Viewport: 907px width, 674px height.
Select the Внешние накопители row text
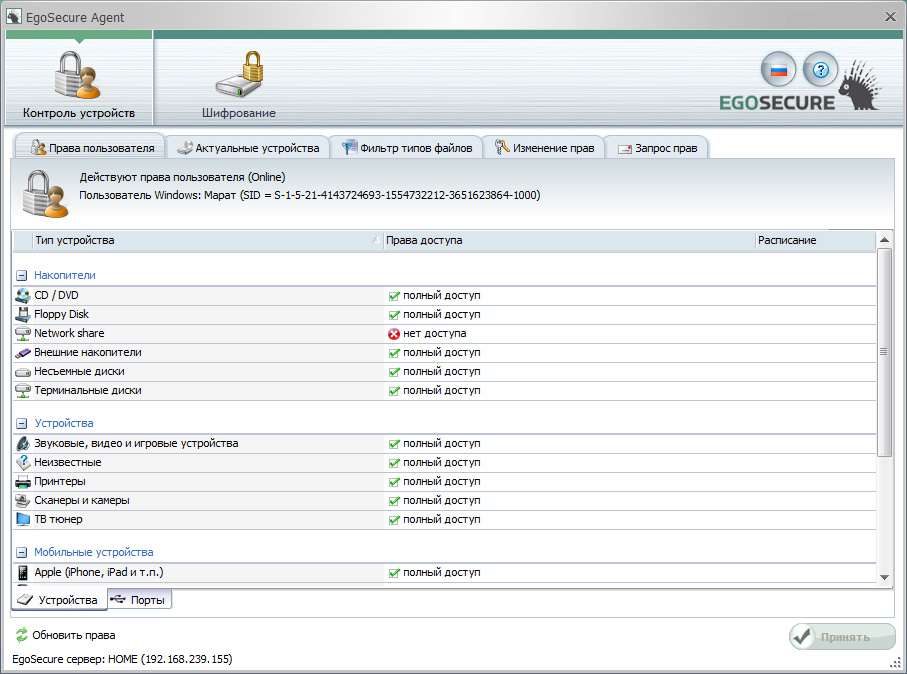87,352
